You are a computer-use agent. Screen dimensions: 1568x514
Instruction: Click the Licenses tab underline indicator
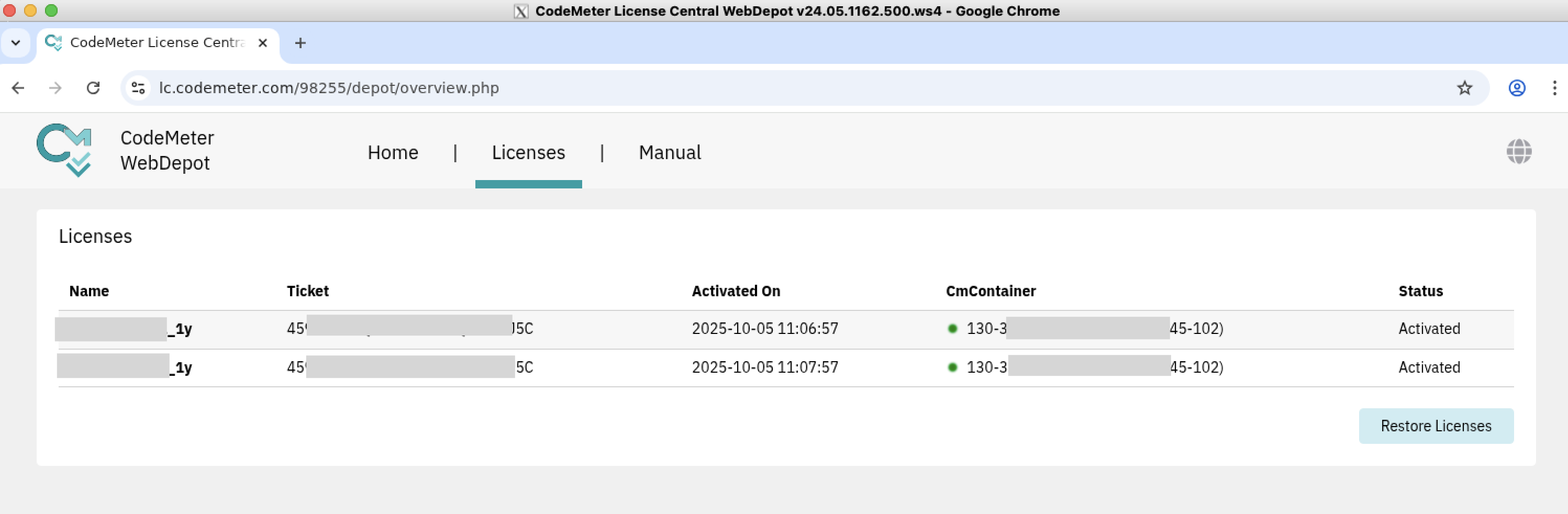pyautogui.click(x=528, y=184)
